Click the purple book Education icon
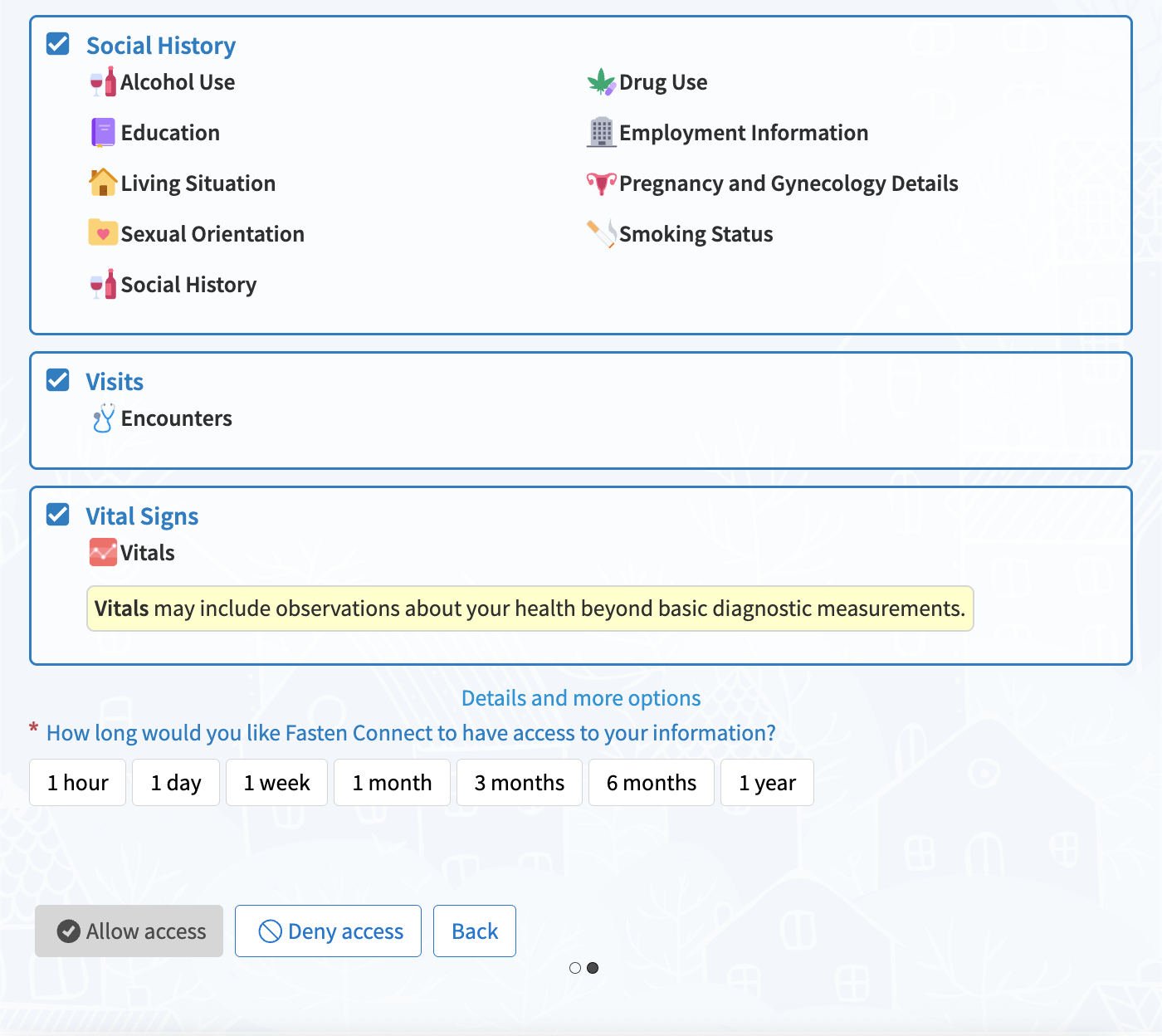The height and width of the screenshot is (1036, 1162). tap(103, 133)
